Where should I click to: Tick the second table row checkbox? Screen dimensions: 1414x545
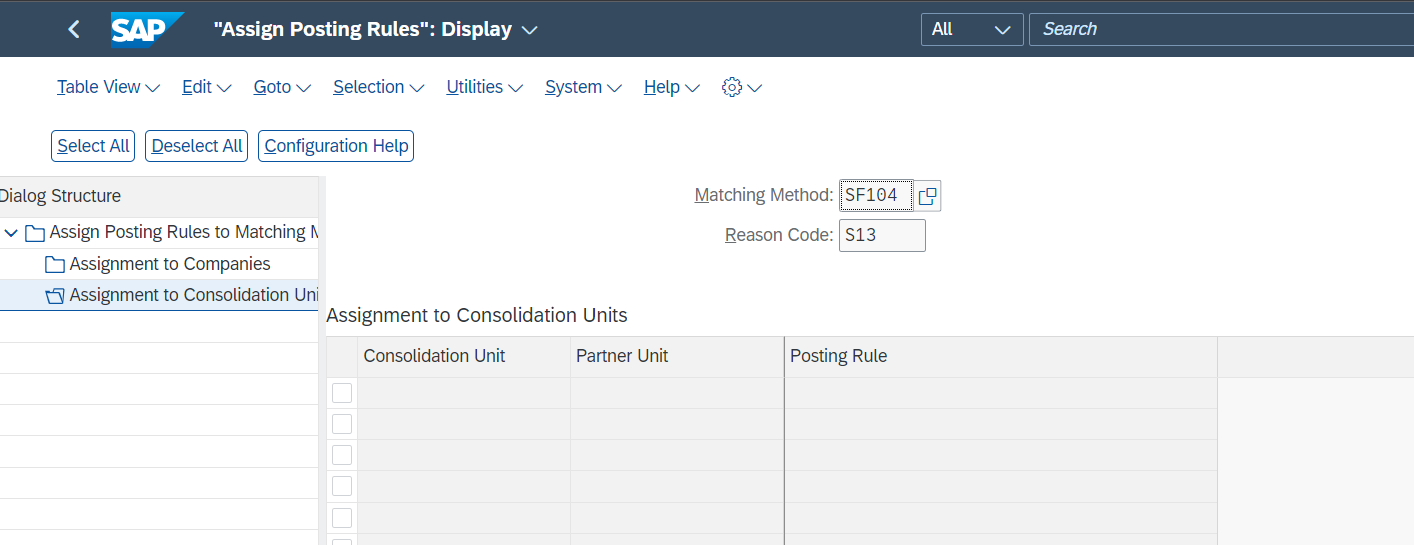click(342, 424)
